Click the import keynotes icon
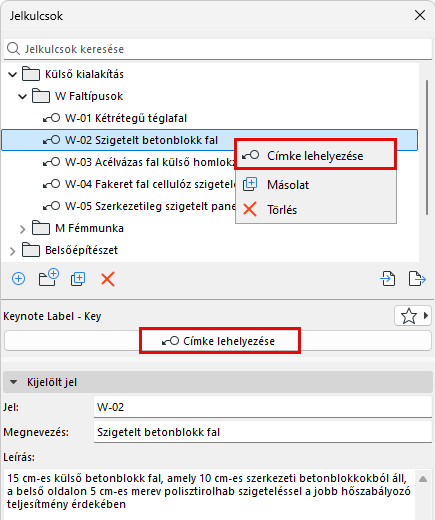 388,279
